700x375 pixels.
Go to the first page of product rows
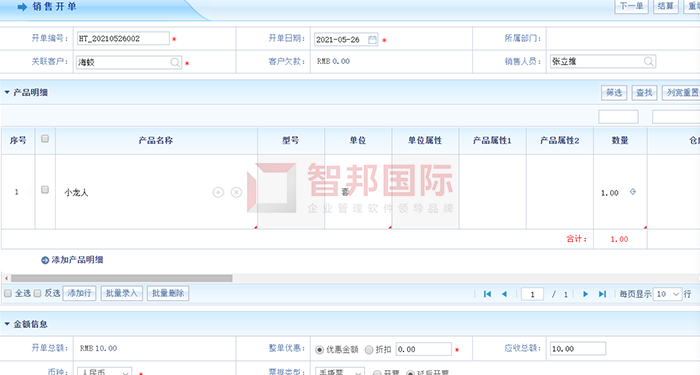tap(488, 294)
